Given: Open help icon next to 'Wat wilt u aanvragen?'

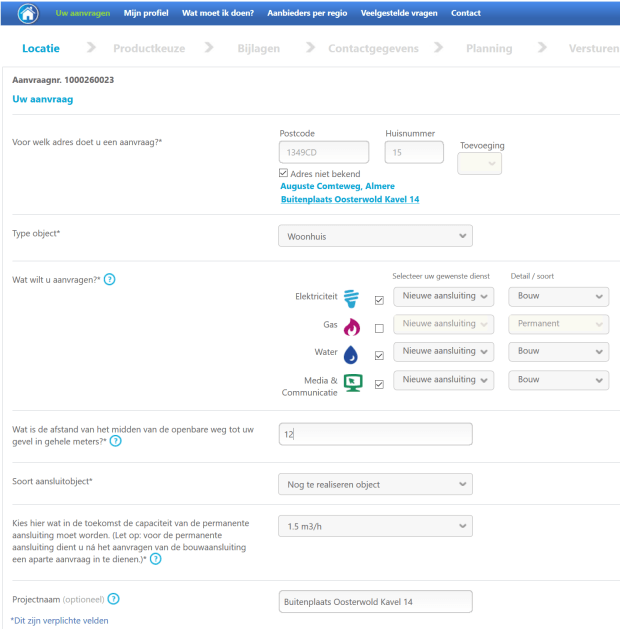Looking at the screenshot, I should [110, 279].
